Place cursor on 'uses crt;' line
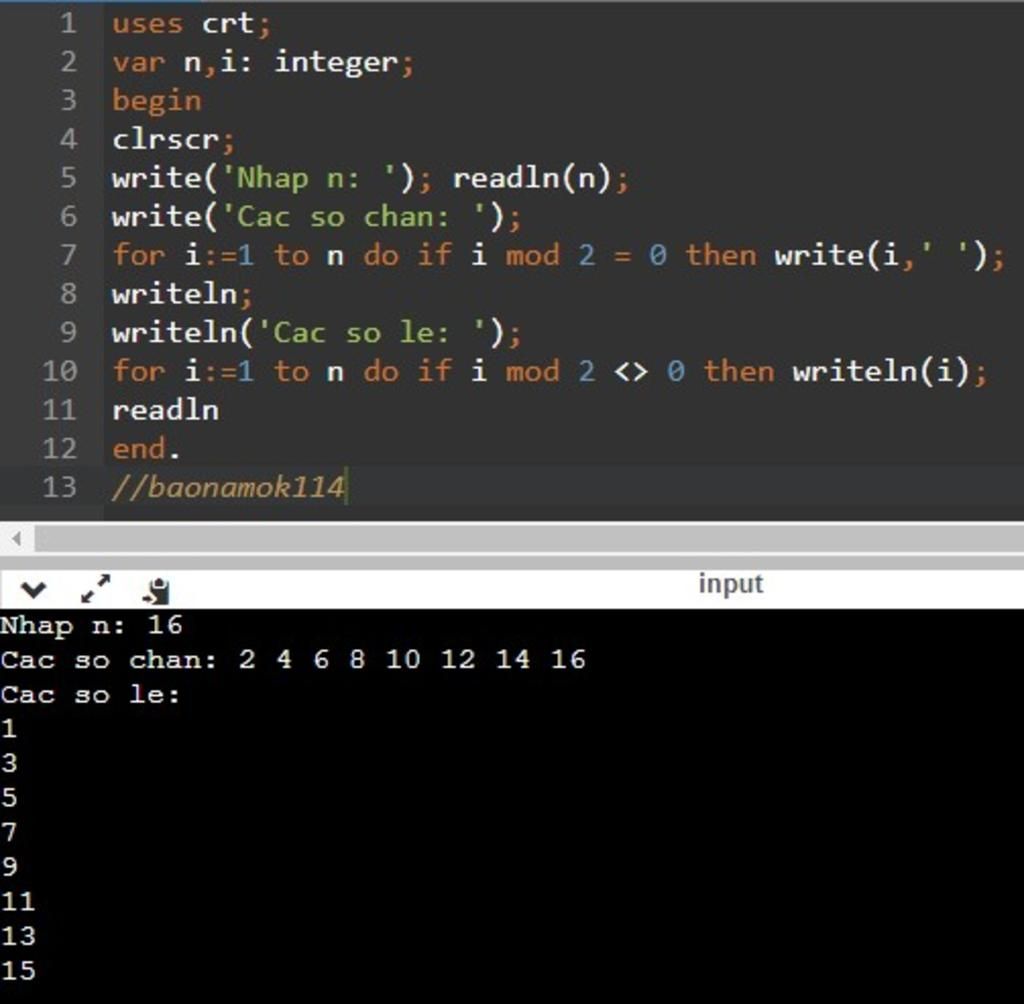Screen dimensions: 1024x1004 point(191,24)
